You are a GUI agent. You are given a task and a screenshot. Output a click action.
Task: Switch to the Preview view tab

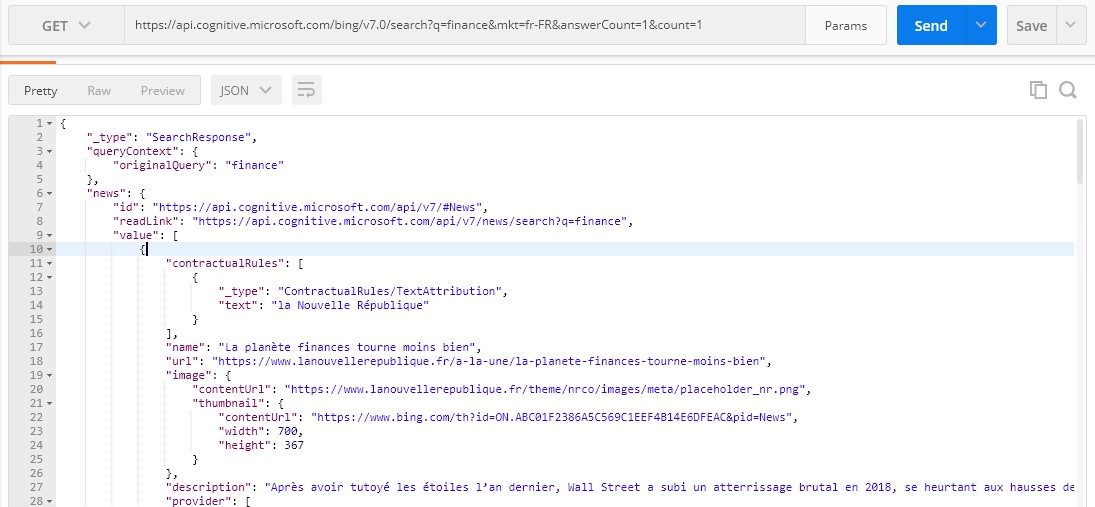[x=162, y=90]
